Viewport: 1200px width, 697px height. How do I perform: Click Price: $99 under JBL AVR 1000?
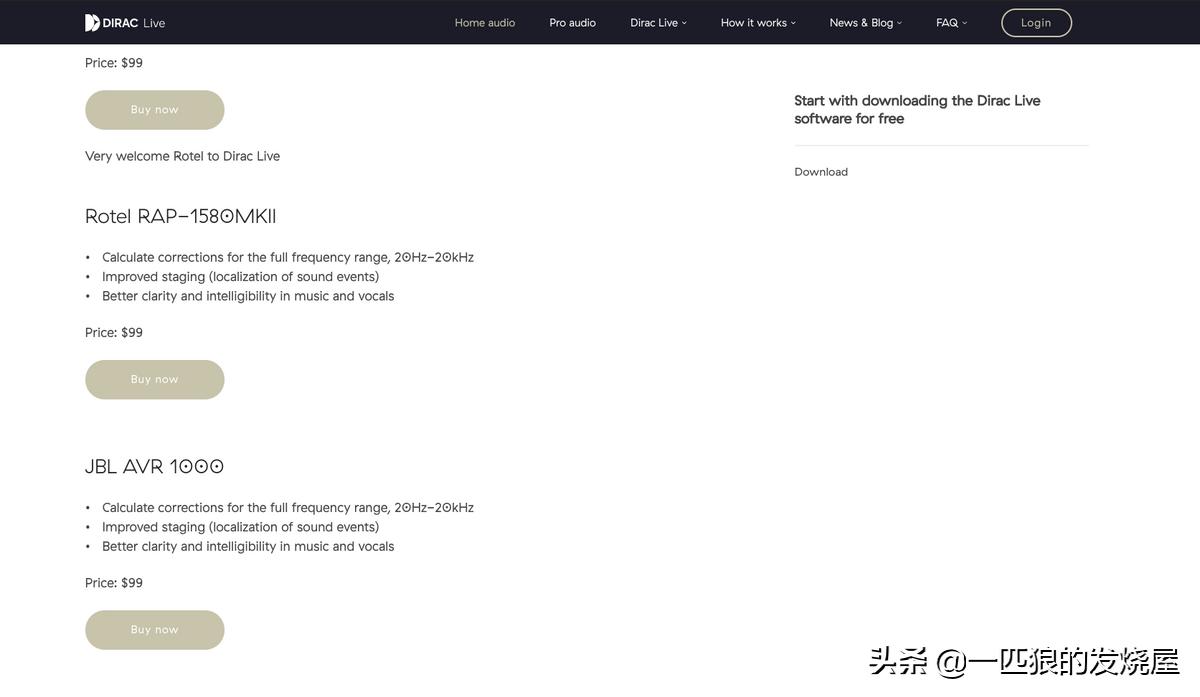tap(114, 583)
